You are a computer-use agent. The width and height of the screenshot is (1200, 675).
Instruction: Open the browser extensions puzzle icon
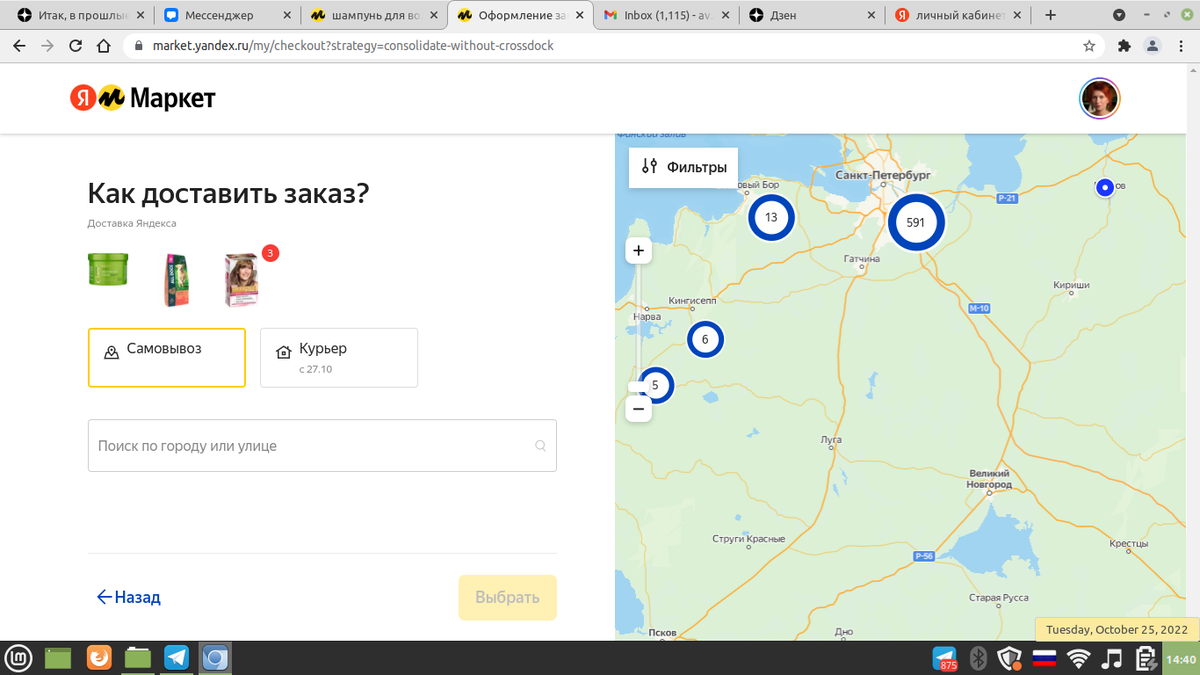[1124, 46]
